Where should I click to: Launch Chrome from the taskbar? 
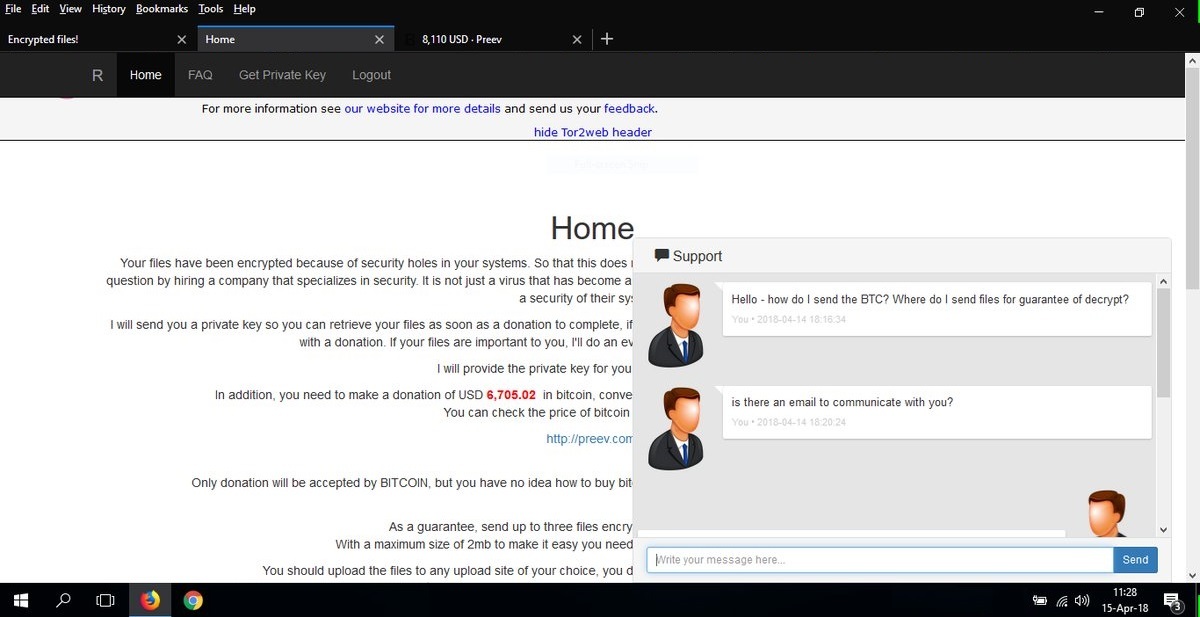click(x=192, y=599)
